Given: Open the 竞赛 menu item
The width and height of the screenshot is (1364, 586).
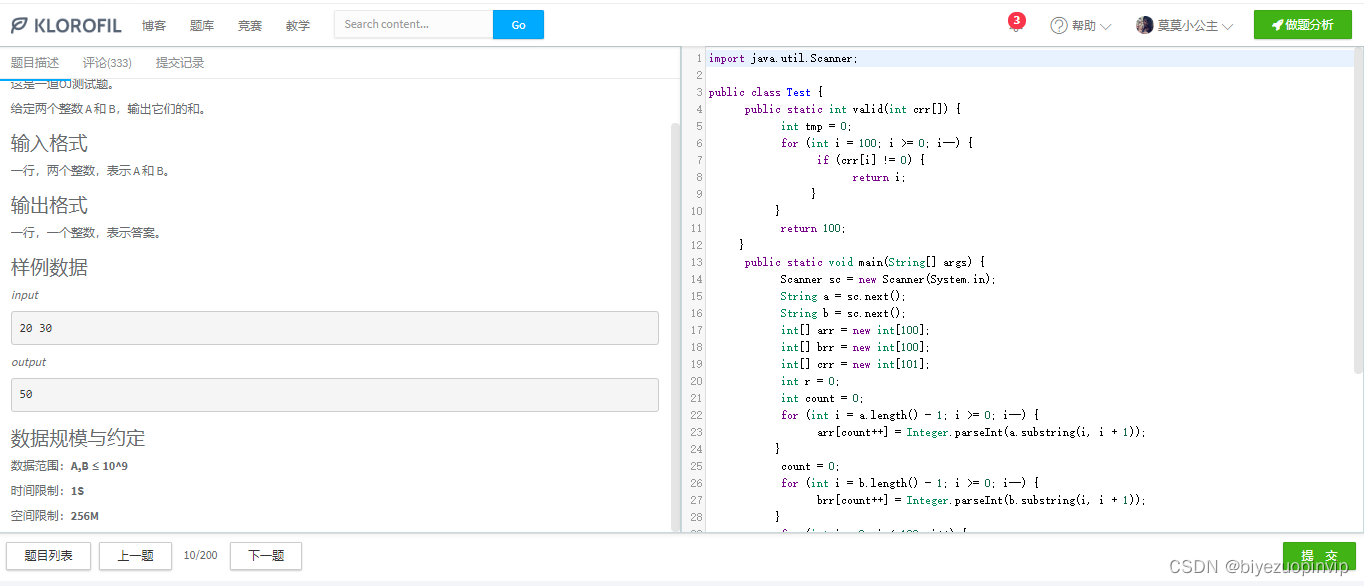Looking at the screenshot, I should (x=250, y=26).
